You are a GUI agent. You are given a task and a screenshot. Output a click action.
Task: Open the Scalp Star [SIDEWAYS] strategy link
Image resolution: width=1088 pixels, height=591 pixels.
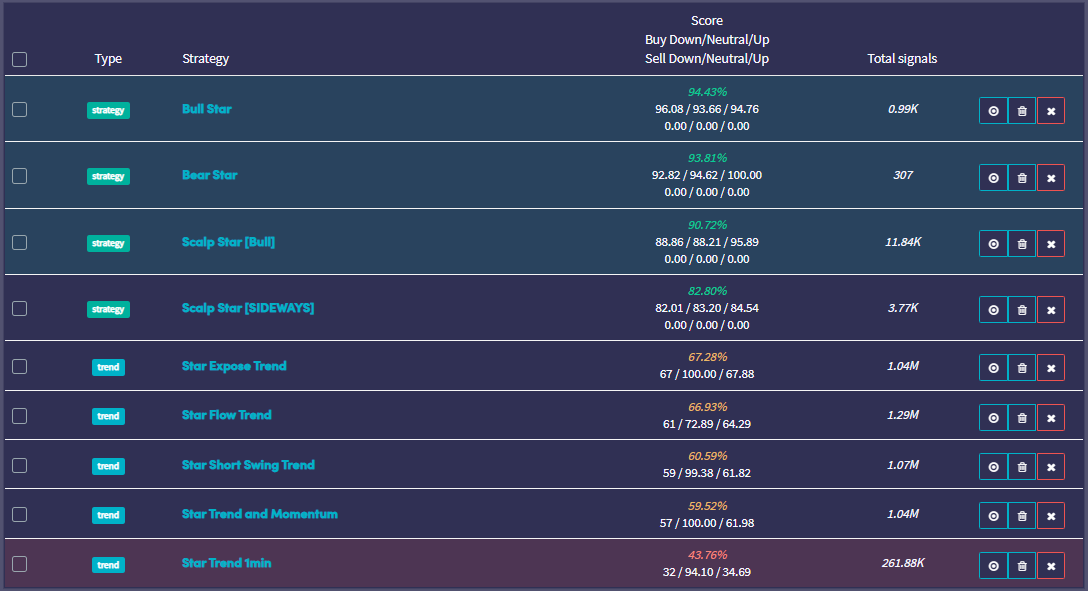(248, 308)
